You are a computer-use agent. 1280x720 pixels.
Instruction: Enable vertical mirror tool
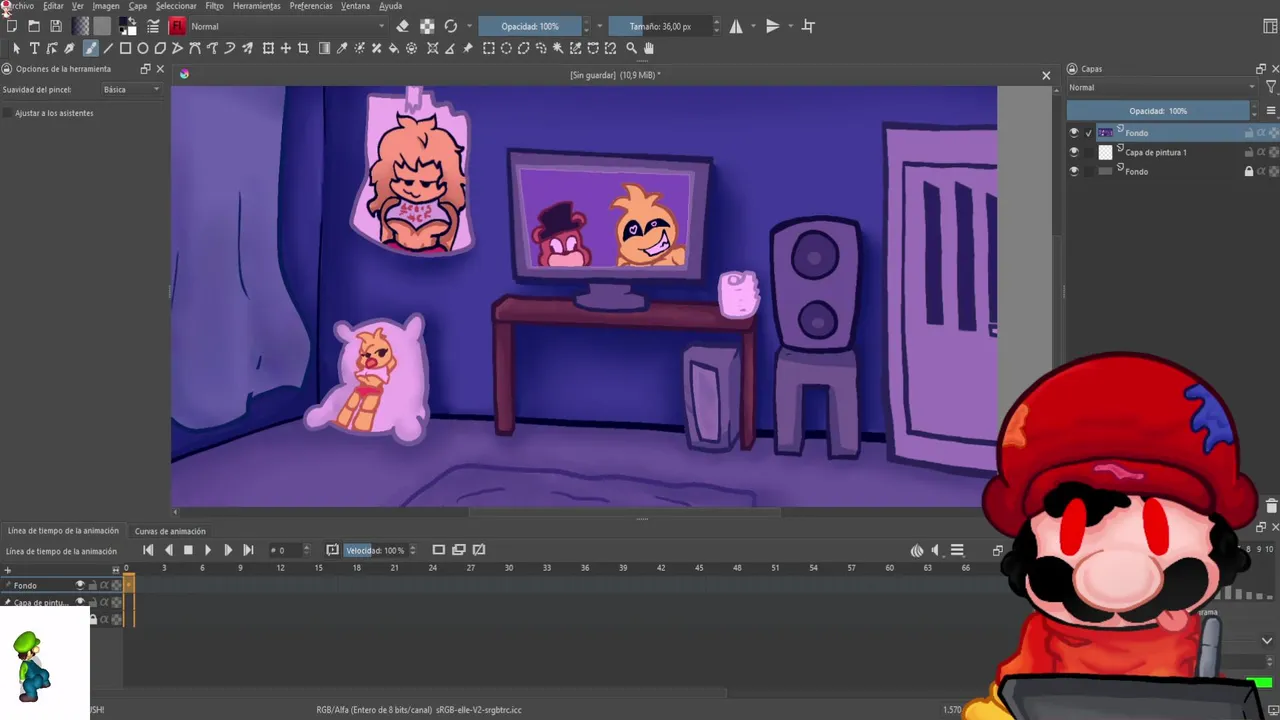[773, 26]
